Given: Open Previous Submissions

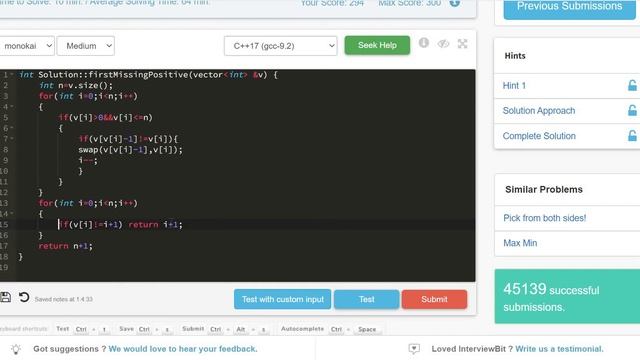Looking at the screenshot, I should point(569,8).
